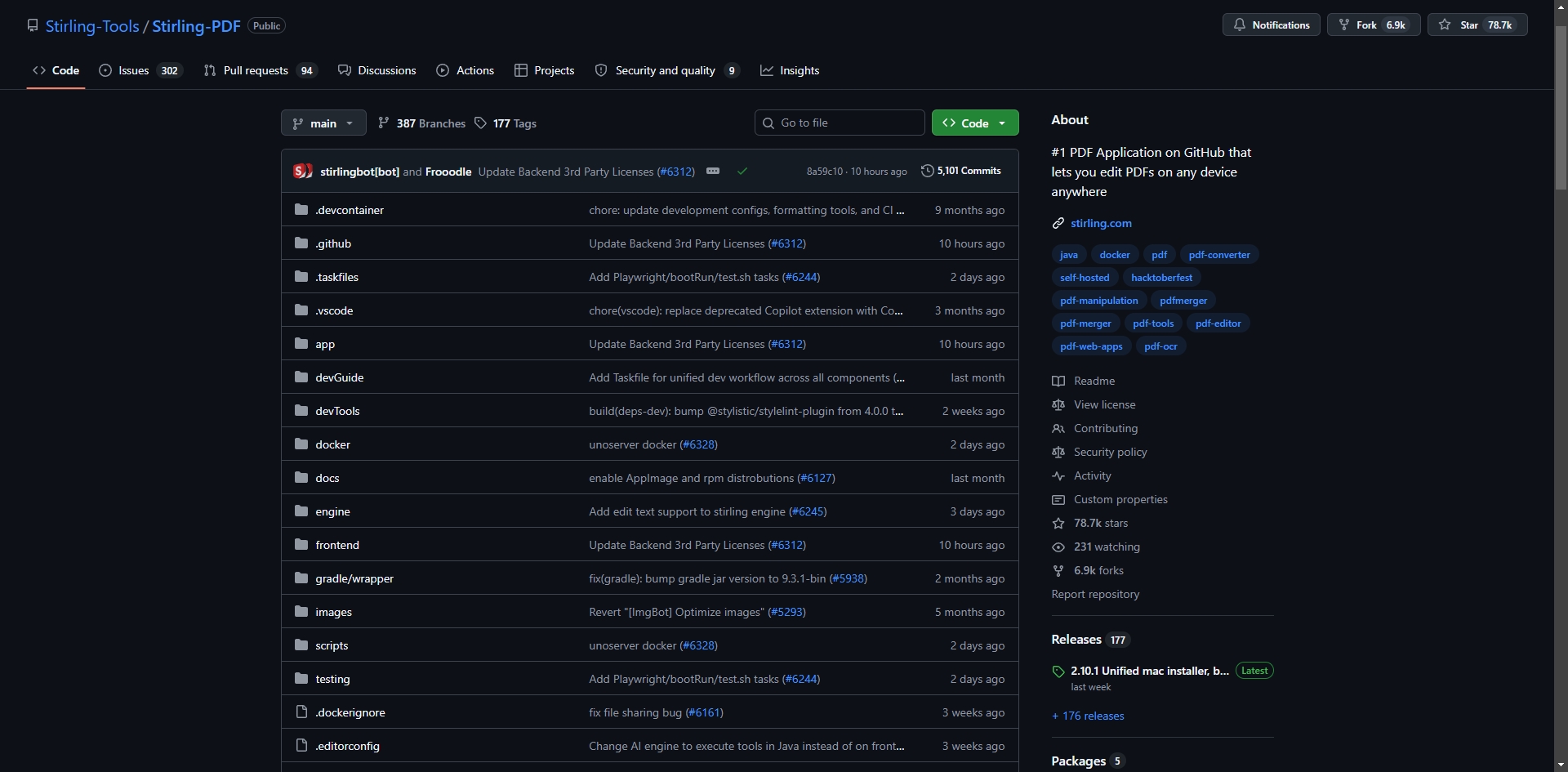The width and height of the screenshot is (1568, 772).
Task: Click the pdf-ocr topic tag
Action: (1160, 346)
